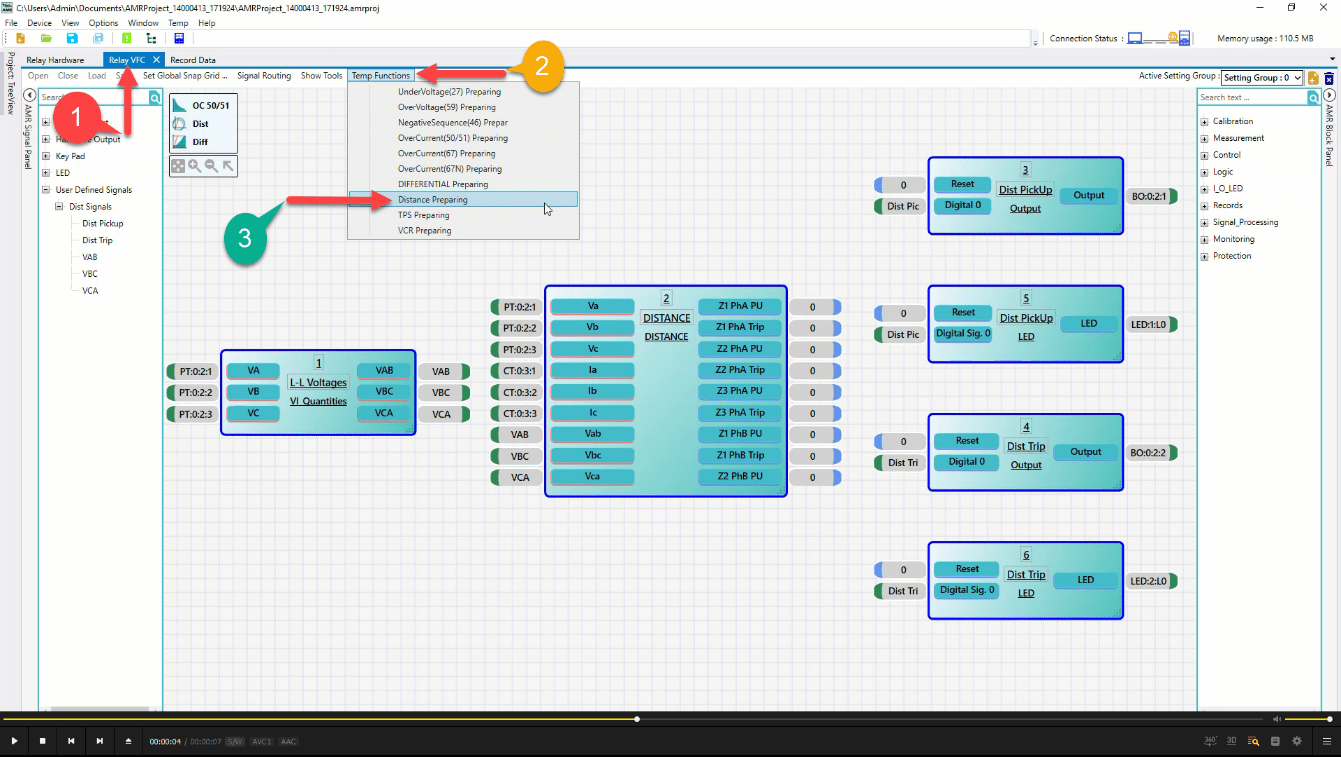Click the Show Tools button

pyautogui.click(x=321, y=76)
